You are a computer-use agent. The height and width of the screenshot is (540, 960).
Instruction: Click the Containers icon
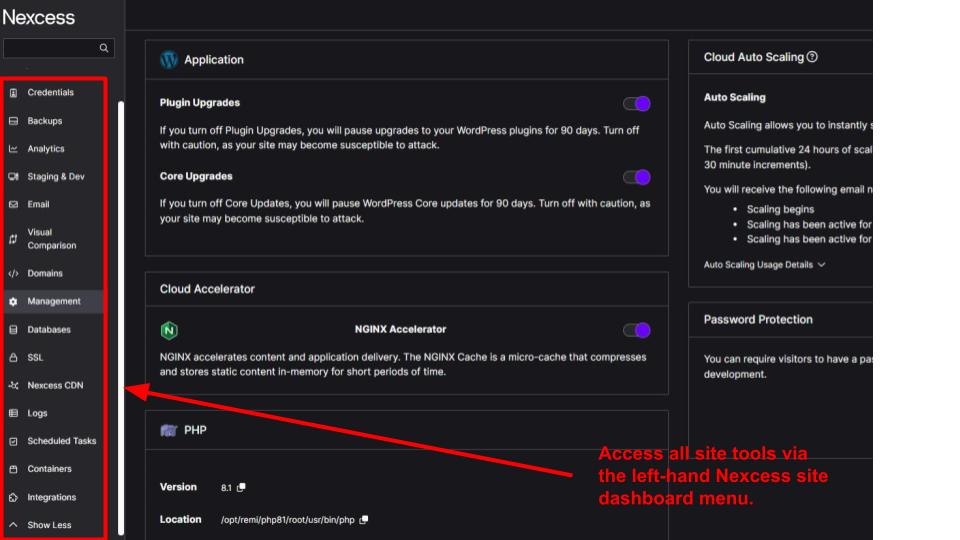tap(13, 469)
